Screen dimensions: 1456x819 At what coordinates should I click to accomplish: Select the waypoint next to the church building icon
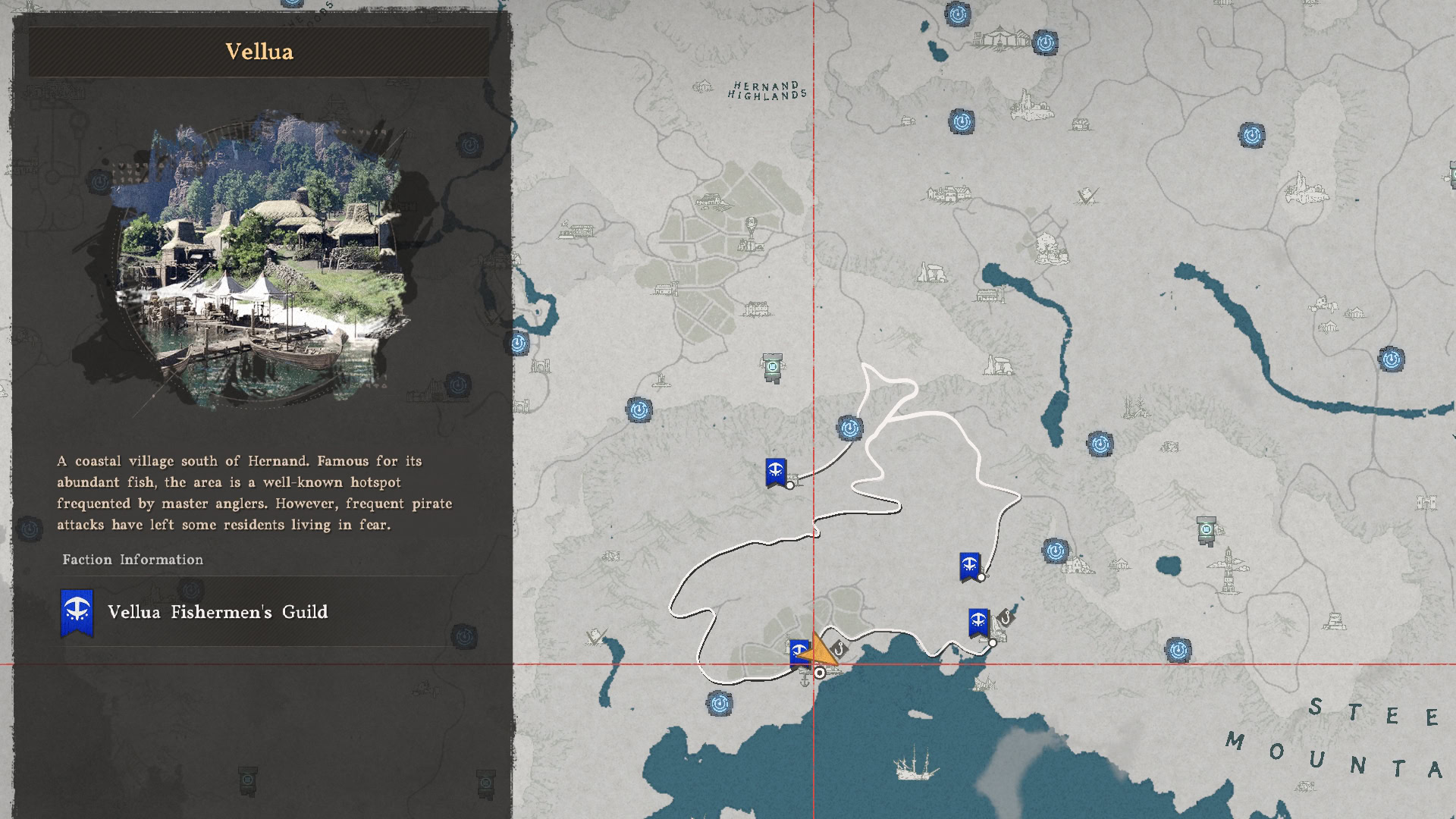pyautogui.click(x=1056, y=551)
